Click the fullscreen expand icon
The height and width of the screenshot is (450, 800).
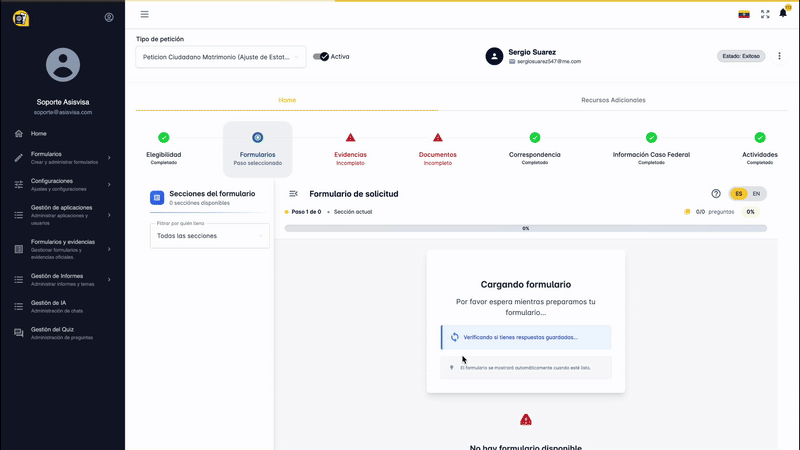click(x=765, y=14)
